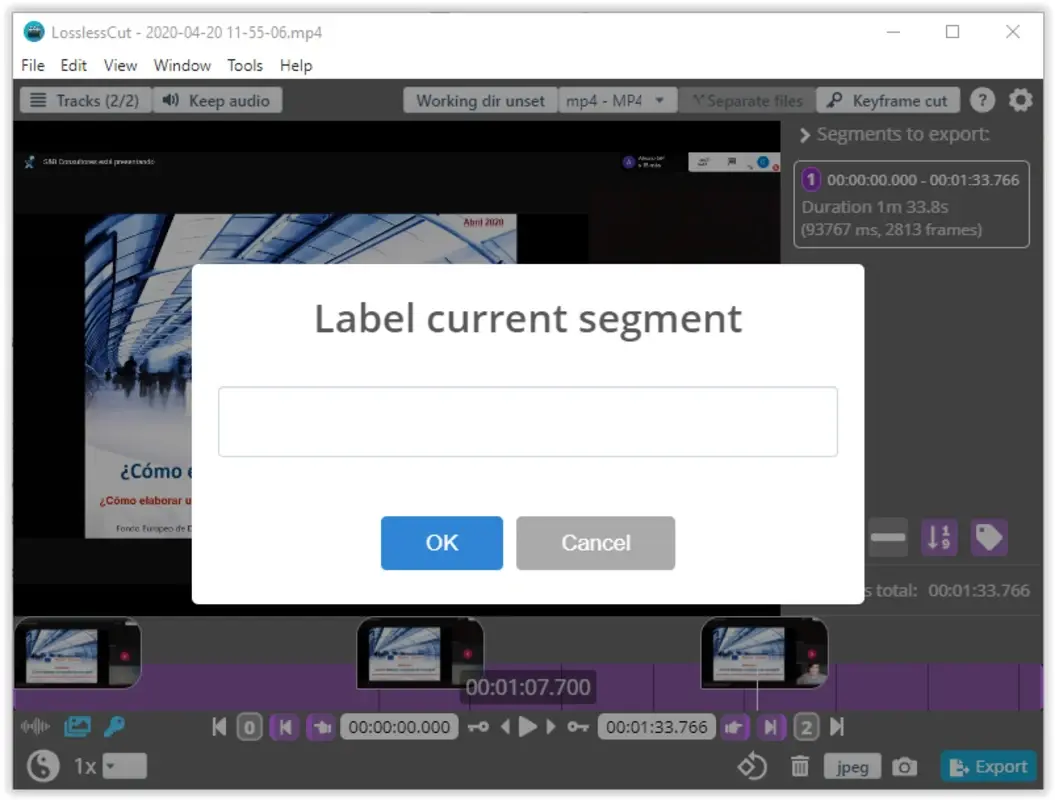Open the settings gear icon
The image size is (1055, 800).
pos(1020,99)
